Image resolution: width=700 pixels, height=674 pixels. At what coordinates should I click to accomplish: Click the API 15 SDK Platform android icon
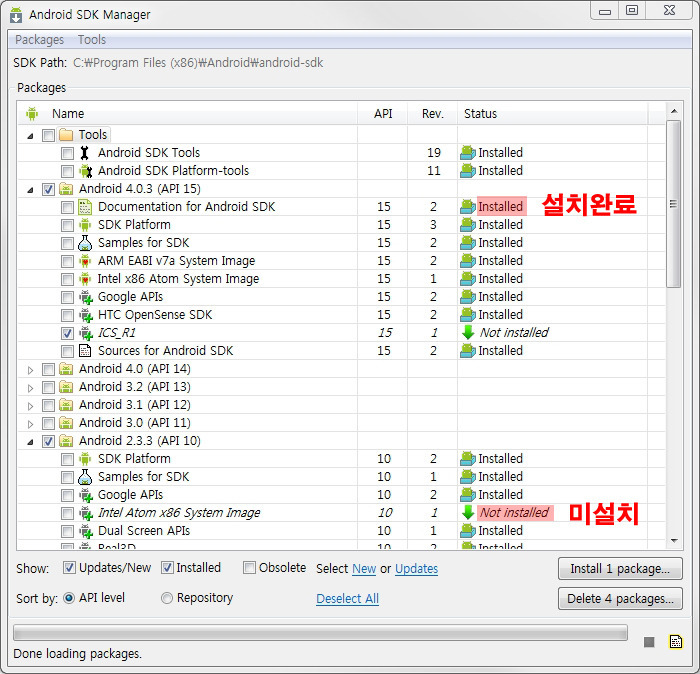point(85,225)
